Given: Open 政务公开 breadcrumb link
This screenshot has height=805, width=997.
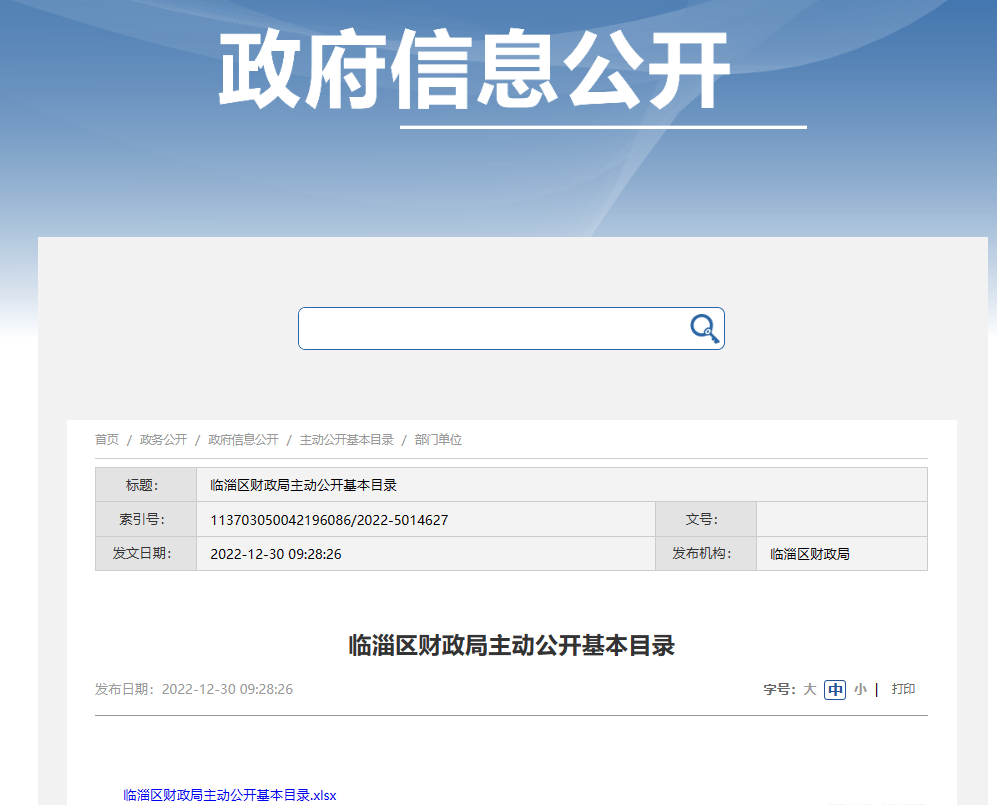Looking at the screenshot, I should tap(163, 440).
